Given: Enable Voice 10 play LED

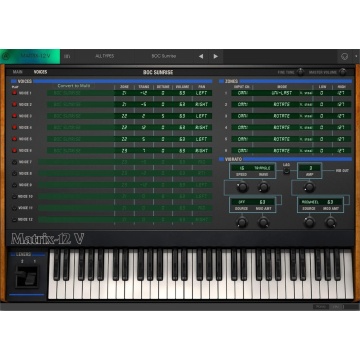Looking at the screenshot, I should pyautogui.click(x=14, y=197).
